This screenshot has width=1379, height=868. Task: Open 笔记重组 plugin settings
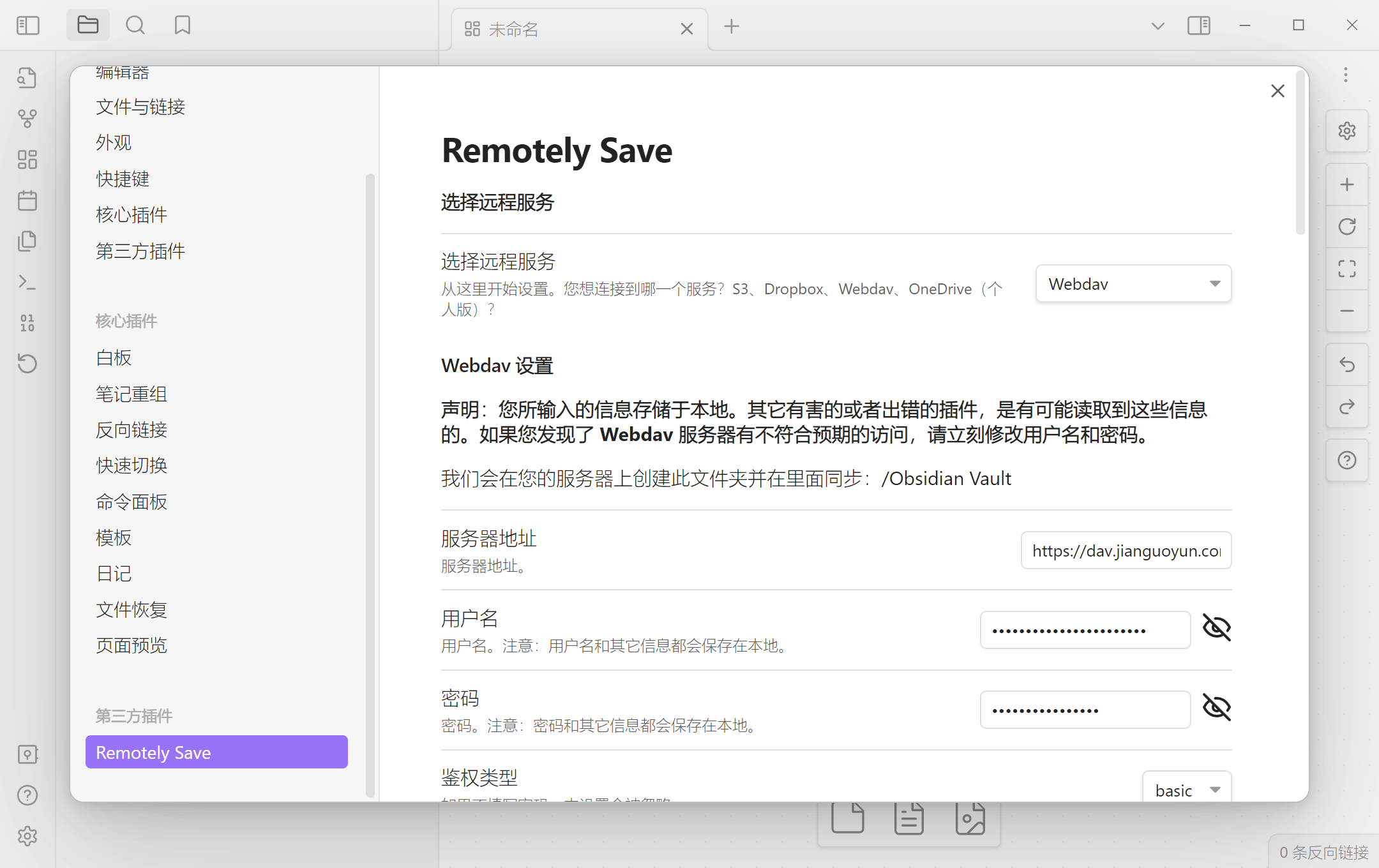coord(216,394)
